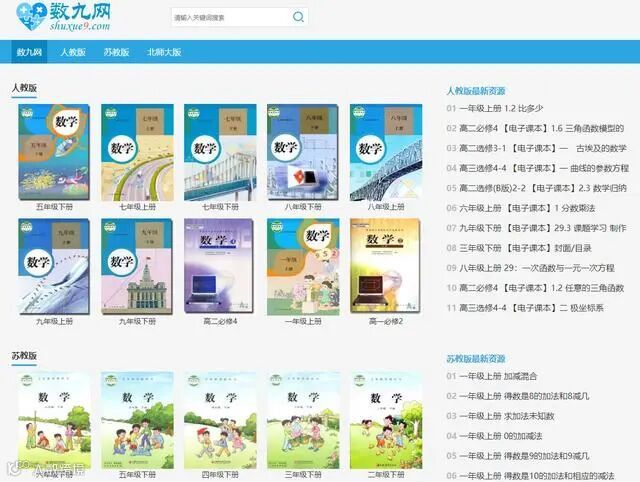Open the 七年级下册 textbook cover
Screen dimensions: 640x482
[x=220, y=152]
